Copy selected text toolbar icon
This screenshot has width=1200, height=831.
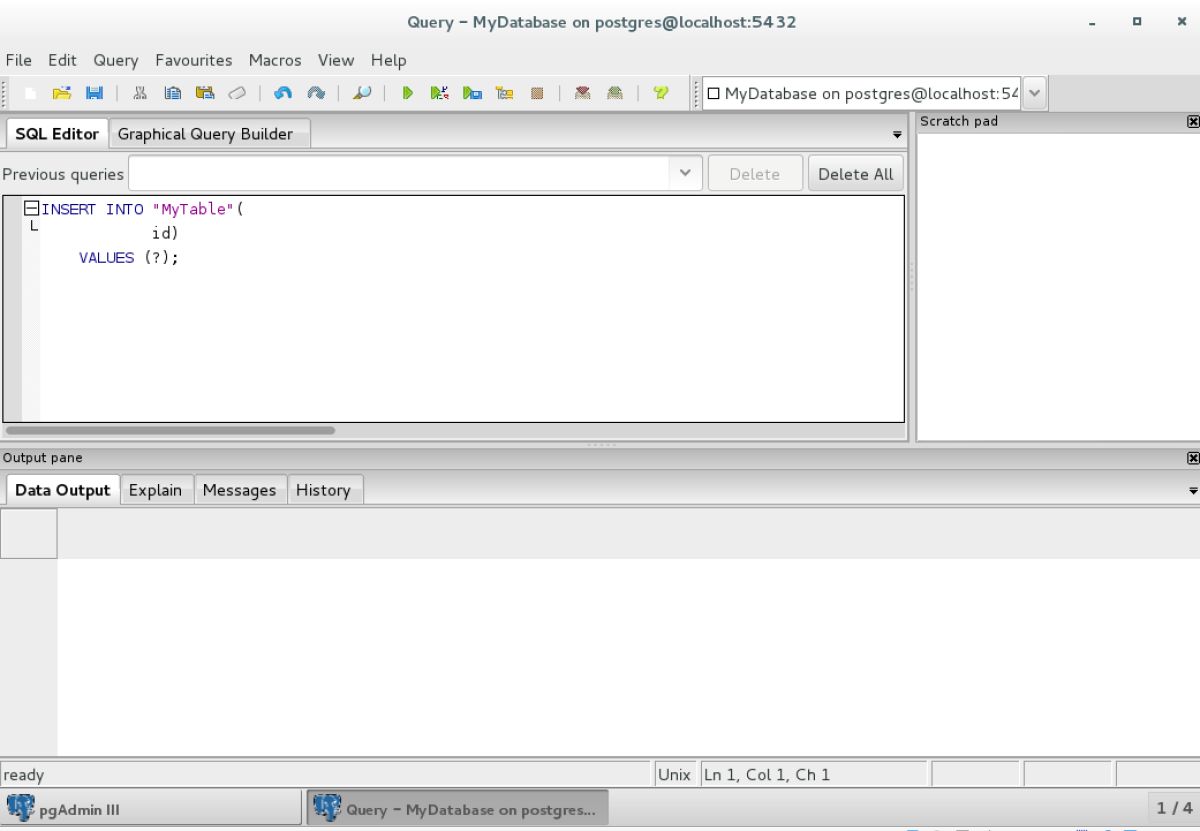(173, 93)
